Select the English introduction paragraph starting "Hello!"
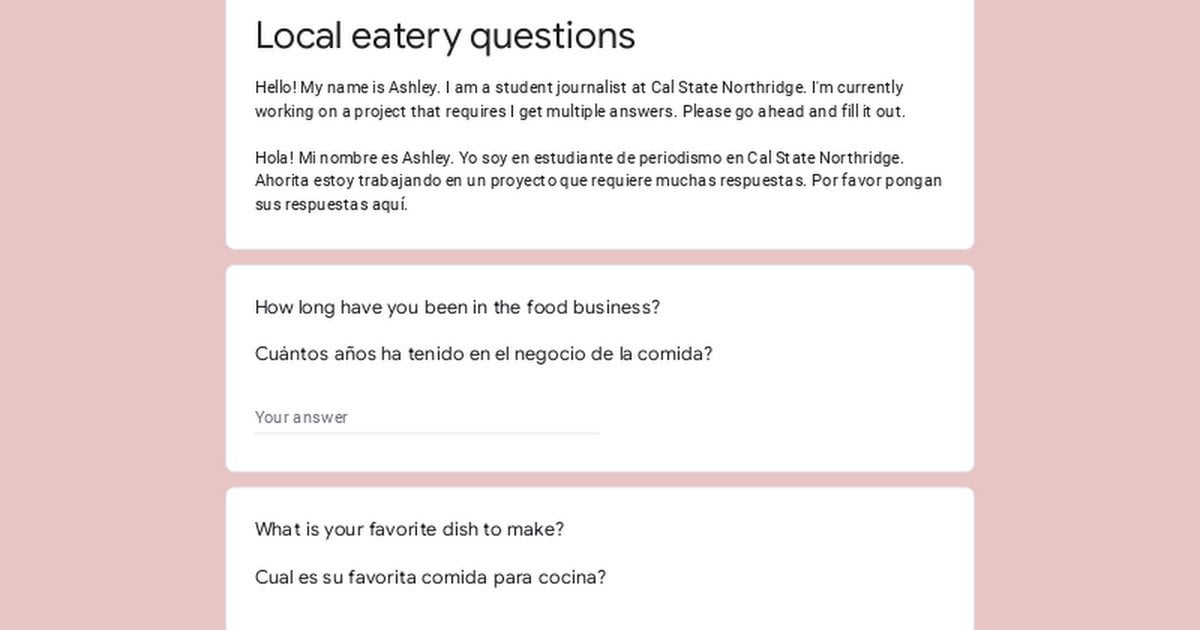 coord(580,99)
